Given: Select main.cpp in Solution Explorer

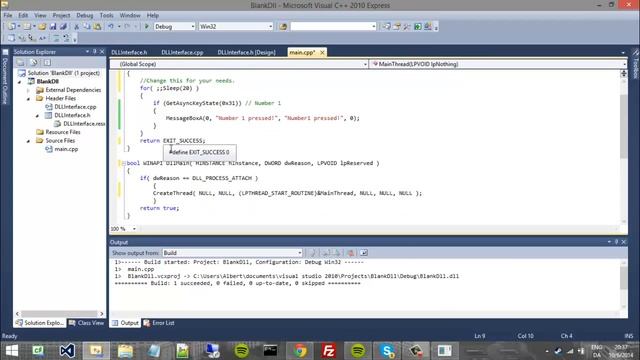Looking at the screenshot, I should click(66, 149).
